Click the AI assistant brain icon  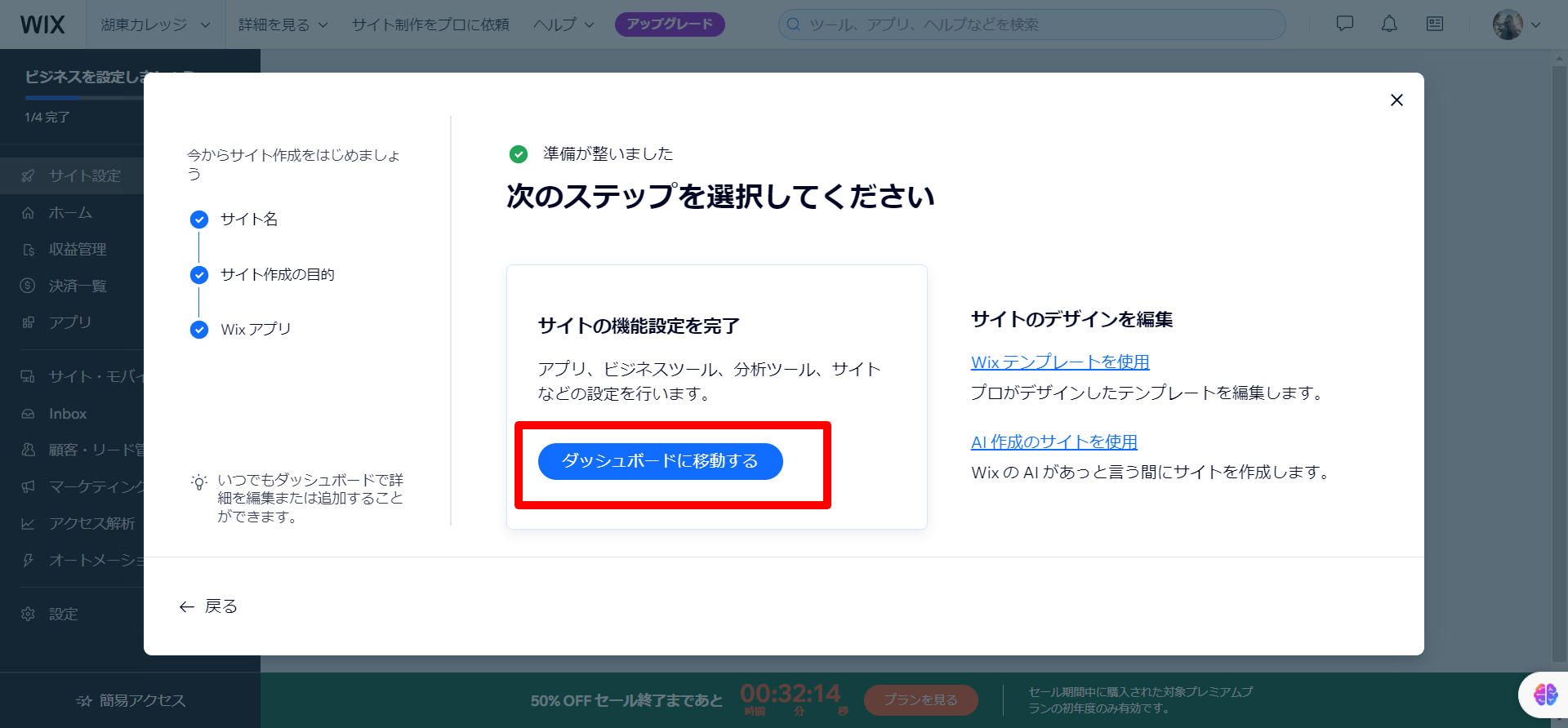coord(1544,695)
